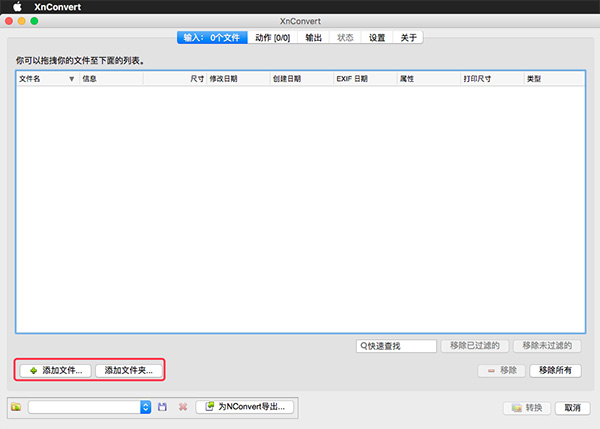Switch to the 输入: 0个文件 tab
Viewport: 600px width, 429px height.
click(x=212, y=38)
